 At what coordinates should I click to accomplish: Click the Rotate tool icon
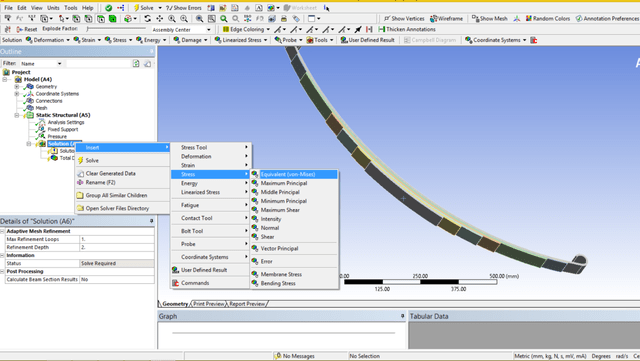147,18
